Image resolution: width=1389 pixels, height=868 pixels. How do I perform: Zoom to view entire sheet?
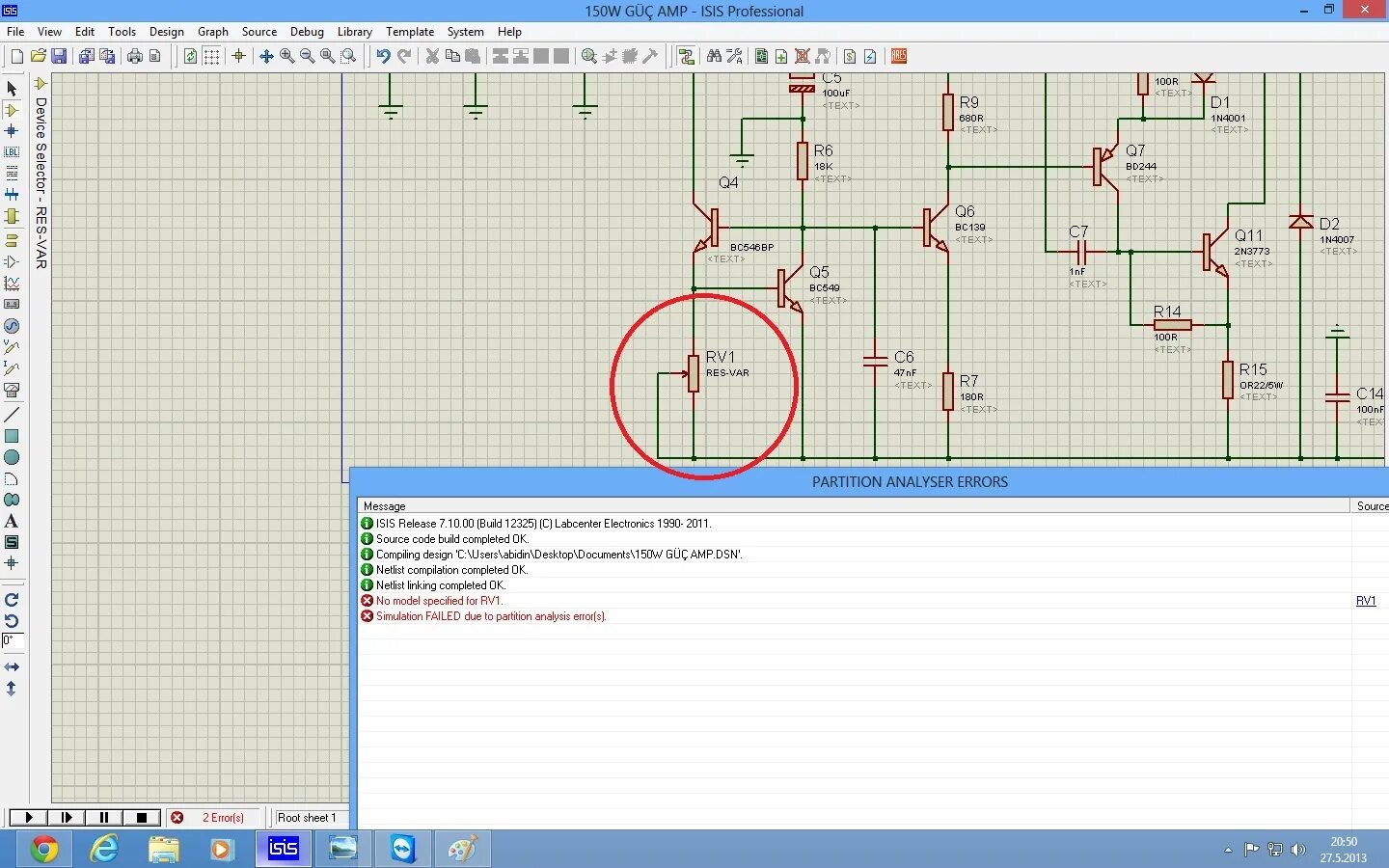point(327,57)
